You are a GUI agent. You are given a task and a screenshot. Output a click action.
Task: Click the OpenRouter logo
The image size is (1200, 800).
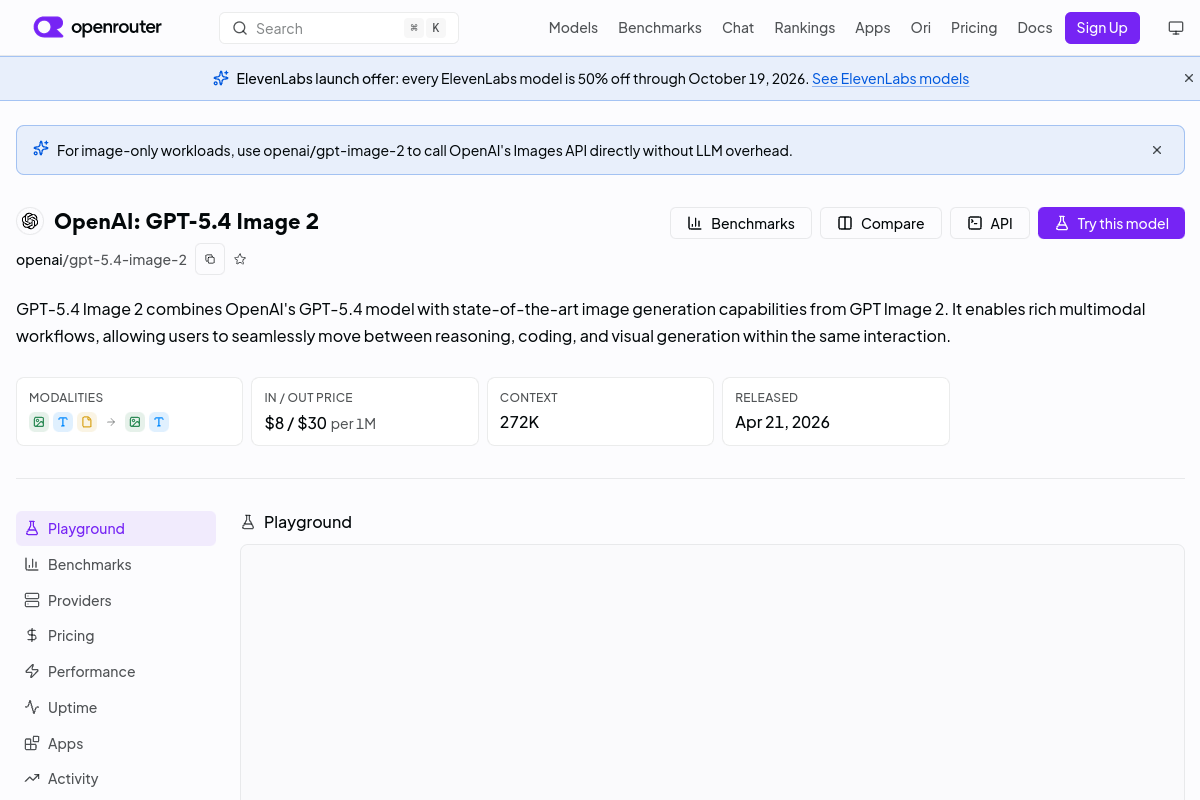[x=97, y=27]
